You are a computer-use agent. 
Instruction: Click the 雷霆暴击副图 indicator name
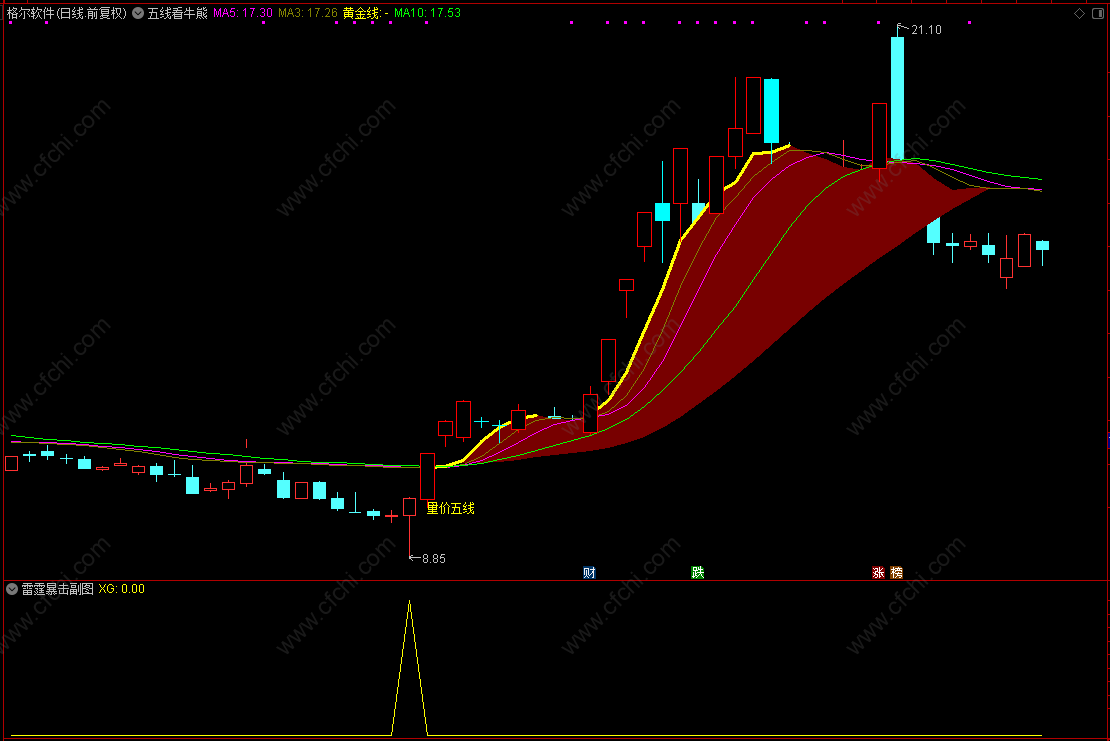click(57, 589)
